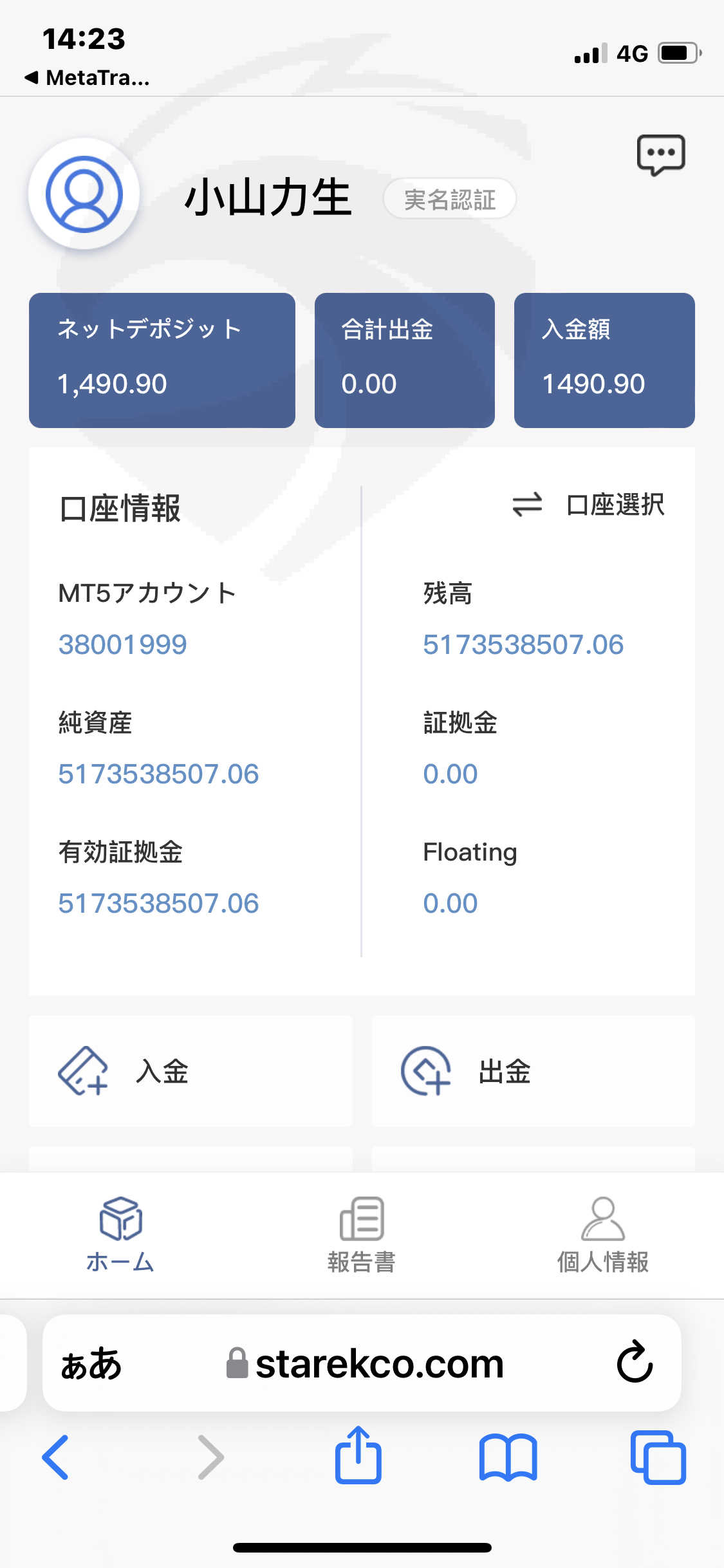Image resolution: width=724 pixels, height=1568 pixels.
Task: Tap the 入金 deposit card icon
Action: [83, 1071]
